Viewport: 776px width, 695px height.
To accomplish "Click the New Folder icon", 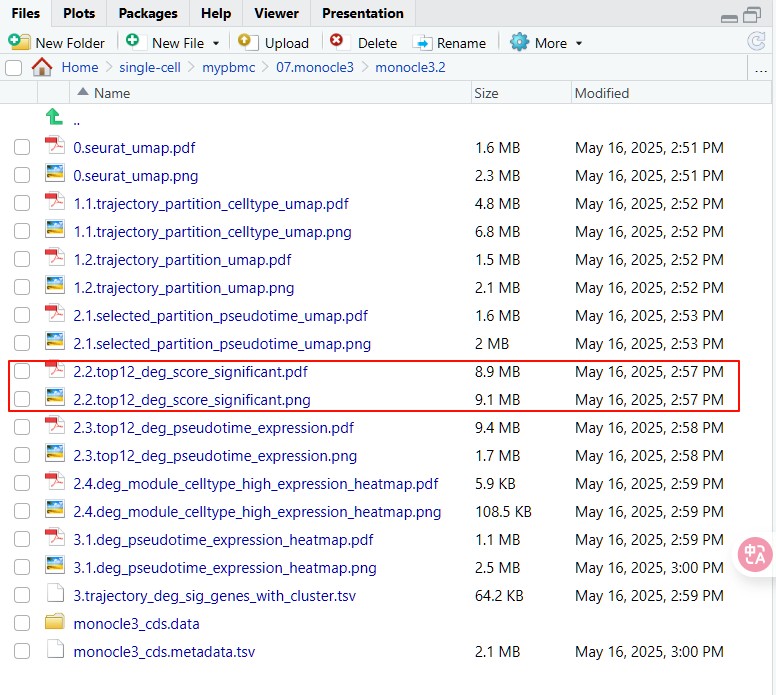I will [x=19, y=42].
